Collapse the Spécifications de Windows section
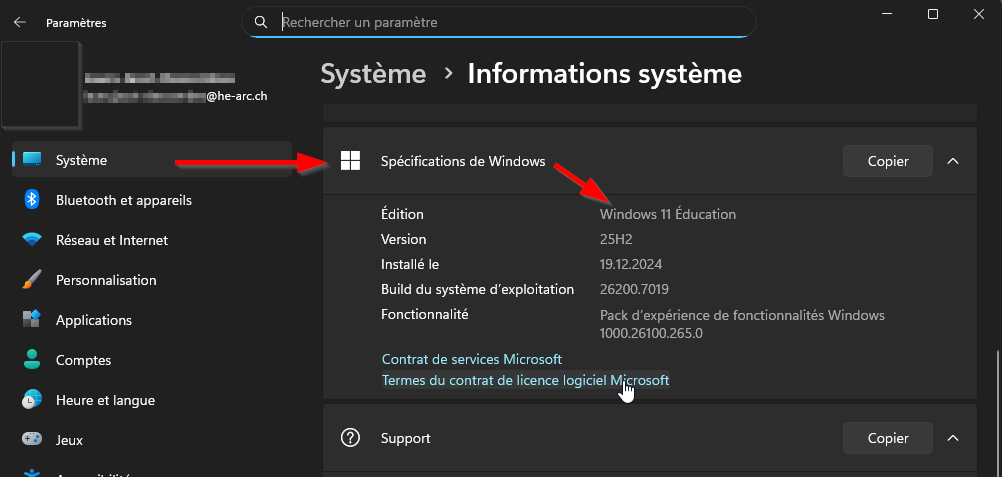This screenshot has height=477, width=1002. pos(952,161)
